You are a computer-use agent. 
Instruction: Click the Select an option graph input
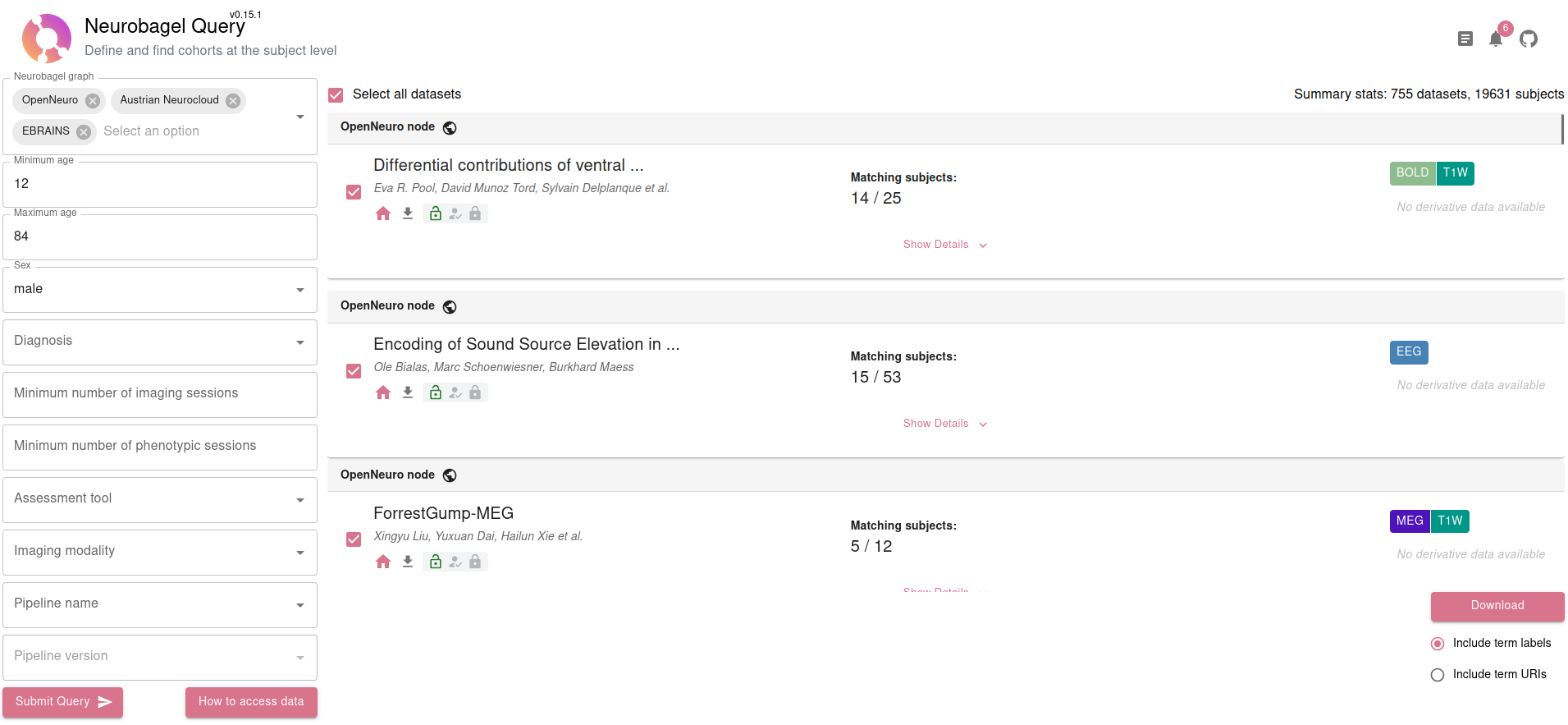pyautogui.click(x=152, y=131)
